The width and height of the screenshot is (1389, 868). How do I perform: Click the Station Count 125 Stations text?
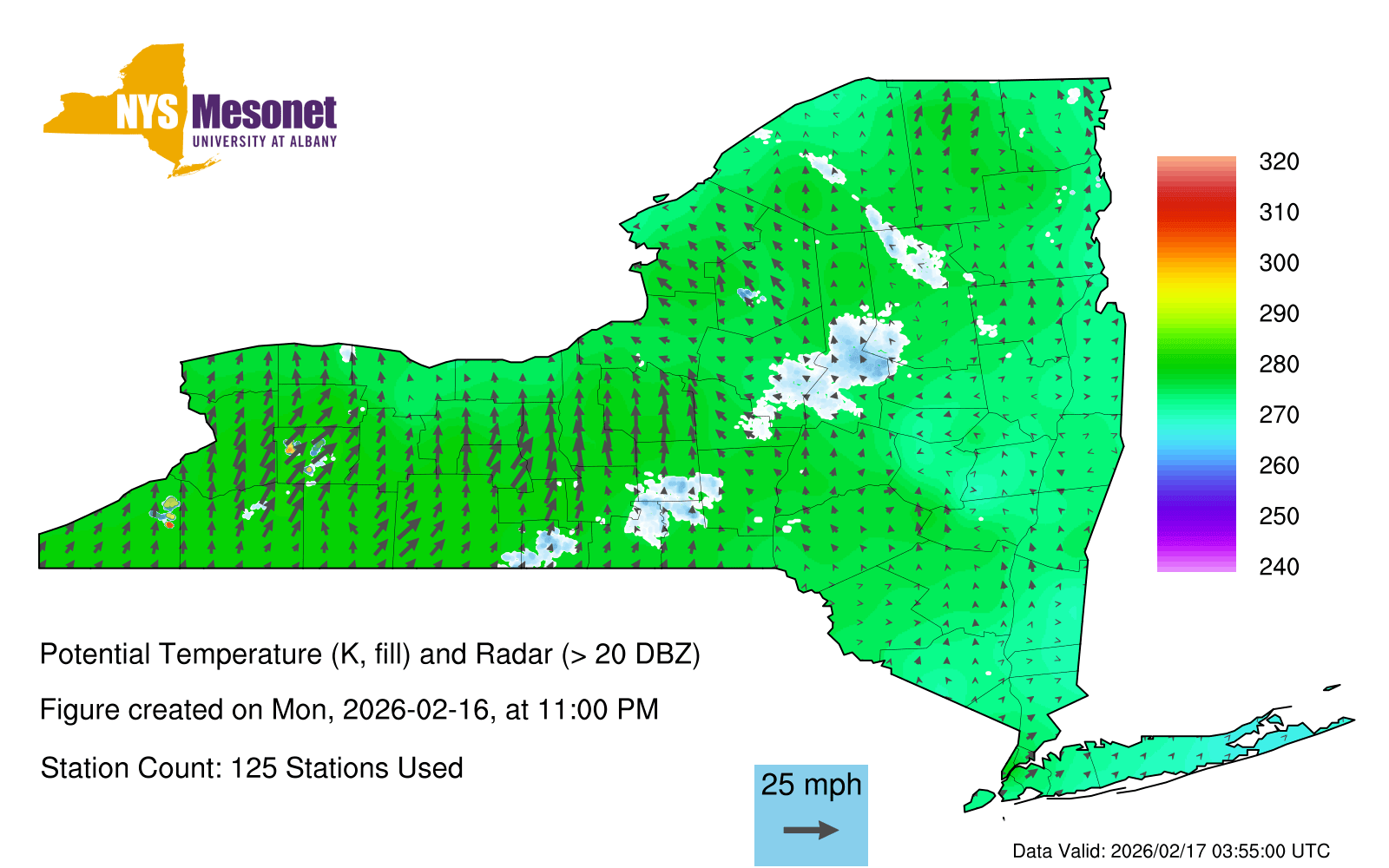[252, 768]
